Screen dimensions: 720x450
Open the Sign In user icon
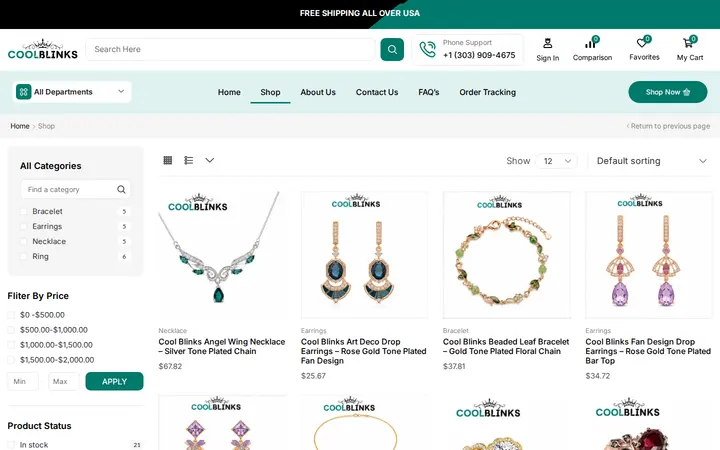[547, 44]
